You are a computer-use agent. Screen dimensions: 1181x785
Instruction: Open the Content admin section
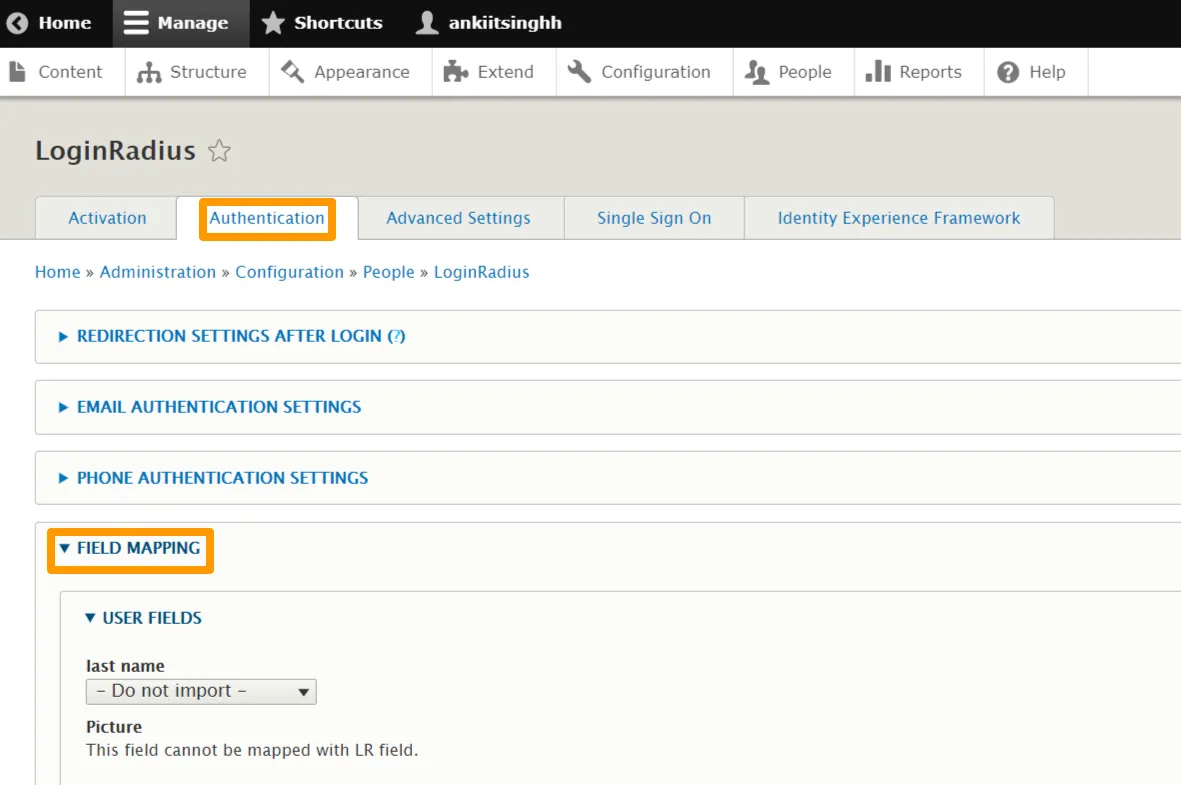pos(57,72)
